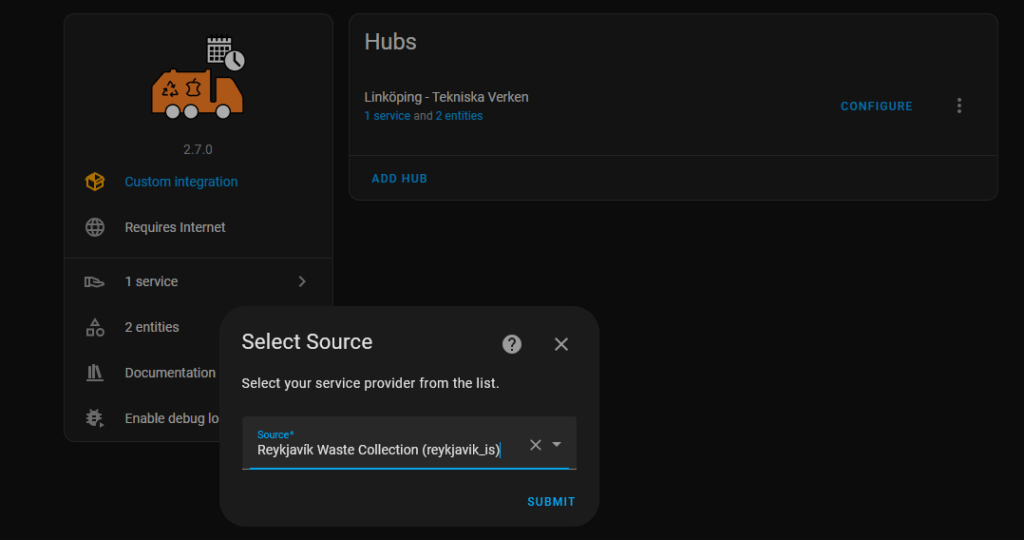Close the Select Source dialog
Viewport: 1024px width, 540px height.
click(x=561, y=344)
